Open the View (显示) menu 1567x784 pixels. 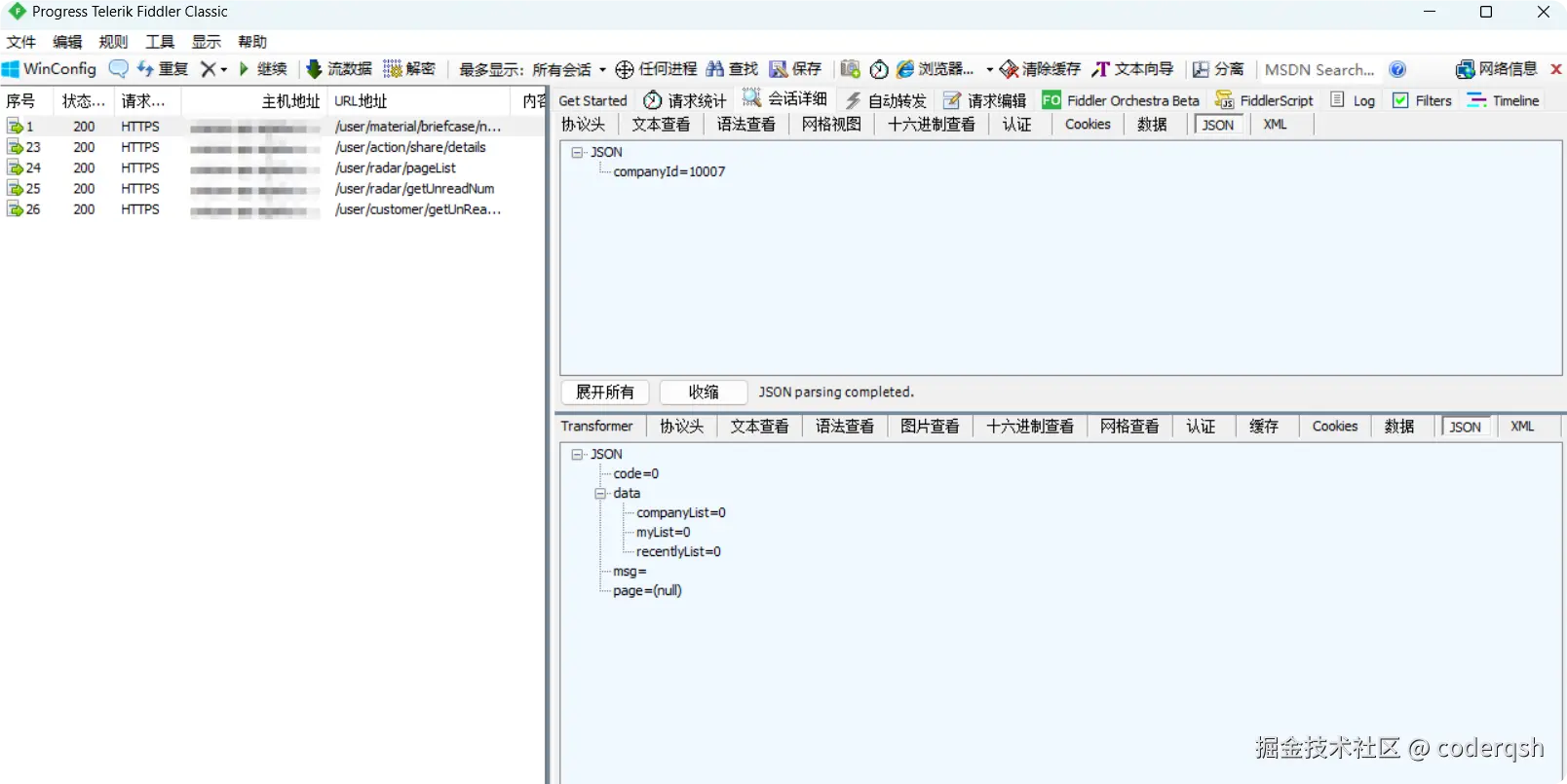pyautogui.click(x=206, y=42)
